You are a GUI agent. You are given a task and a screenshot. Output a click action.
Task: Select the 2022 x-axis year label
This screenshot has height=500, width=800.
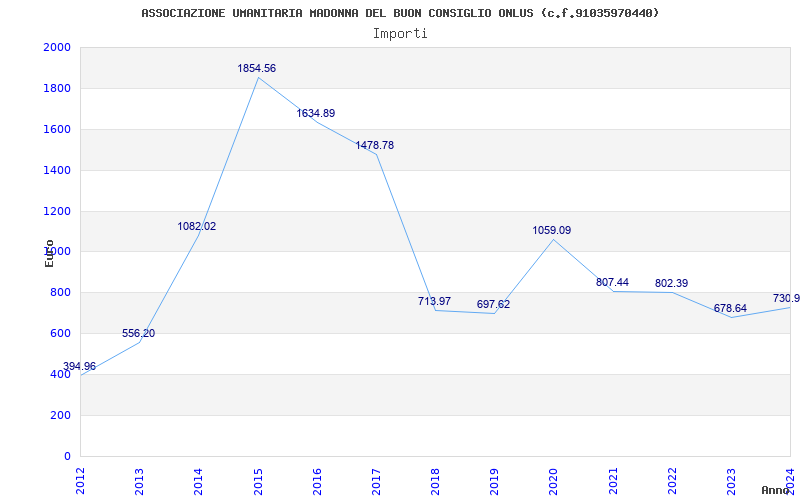click(x=672, y=481)
